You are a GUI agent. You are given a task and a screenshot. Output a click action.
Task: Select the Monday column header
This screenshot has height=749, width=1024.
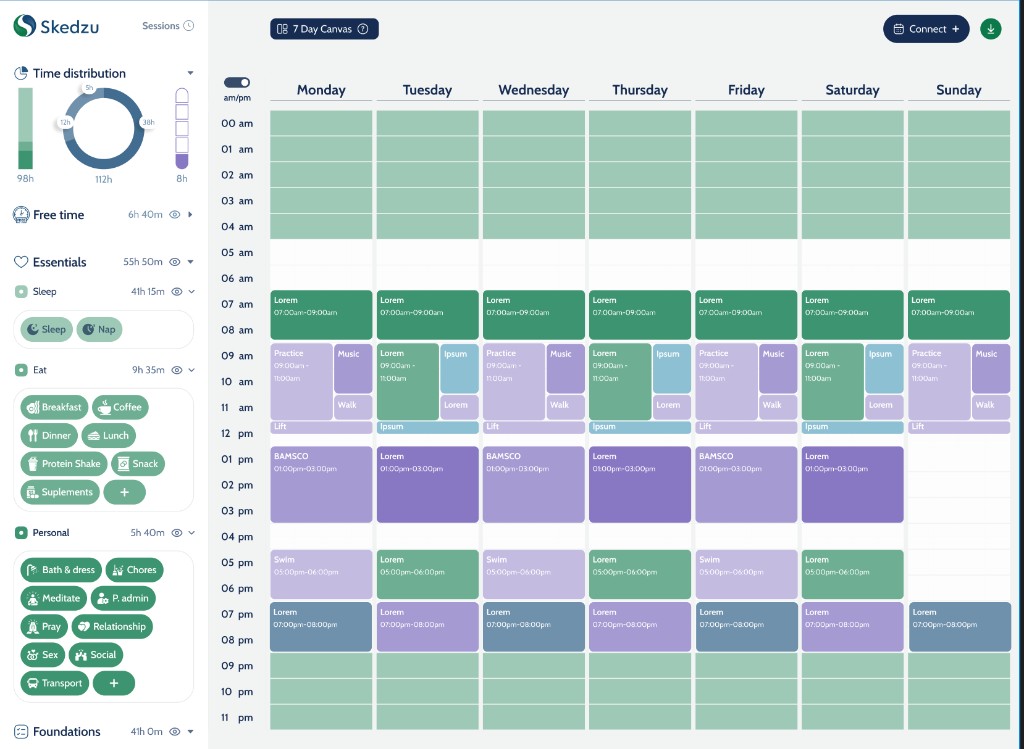(x=321, y=90)
